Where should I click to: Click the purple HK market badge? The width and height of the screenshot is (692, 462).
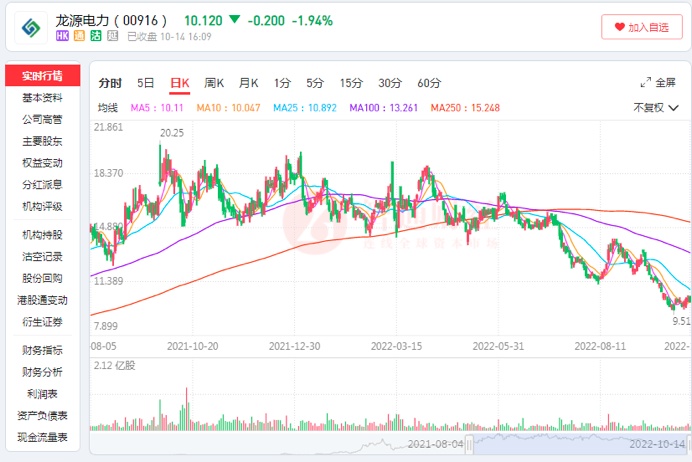tap(62, 36)
